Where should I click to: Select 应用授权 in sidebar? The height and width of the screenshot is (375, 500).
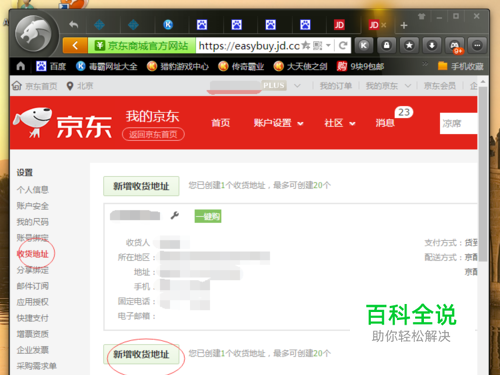pos(33,302)
